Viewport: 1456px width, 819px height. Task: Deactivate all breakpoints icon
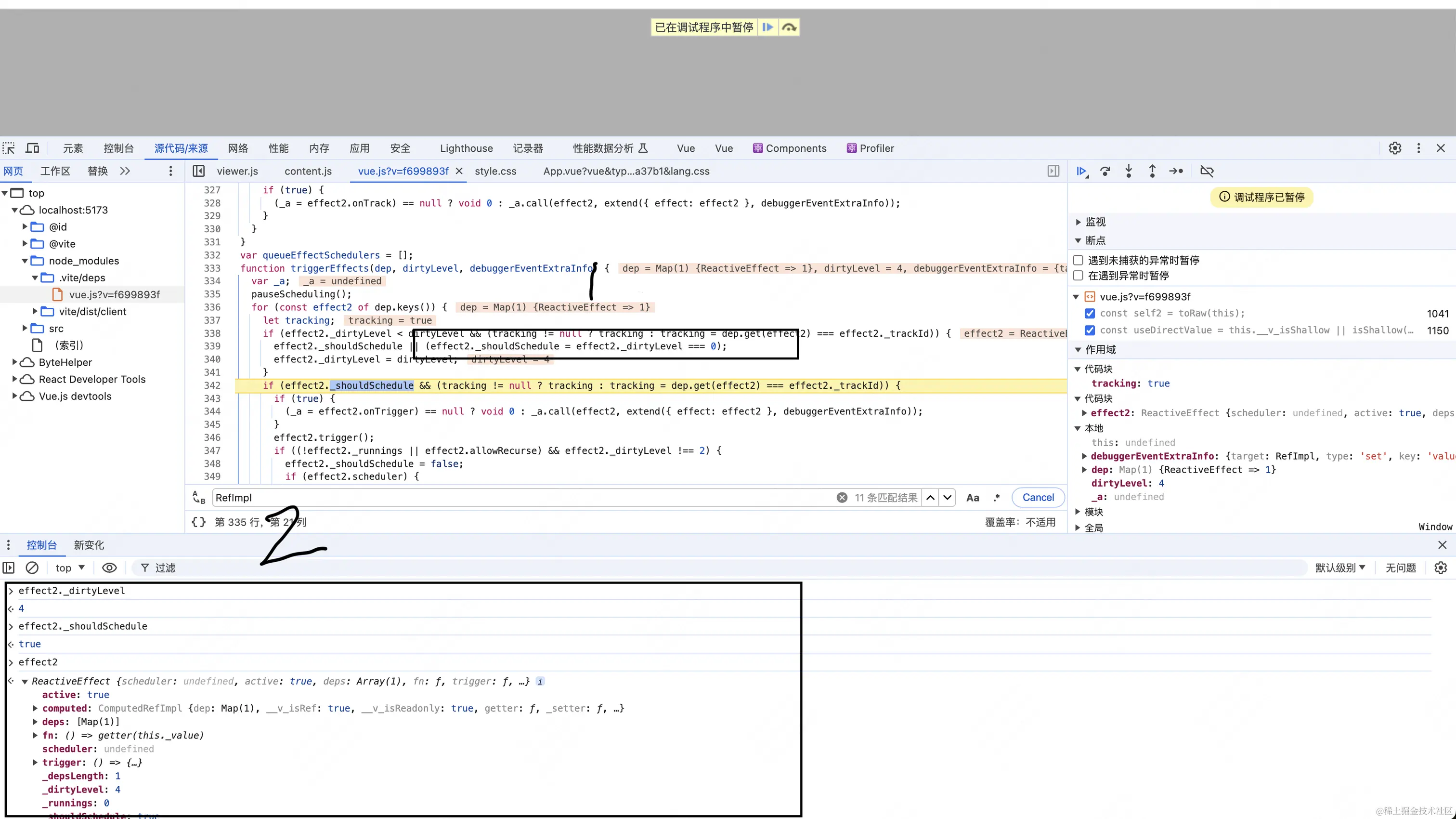(x=1207, y=171)
